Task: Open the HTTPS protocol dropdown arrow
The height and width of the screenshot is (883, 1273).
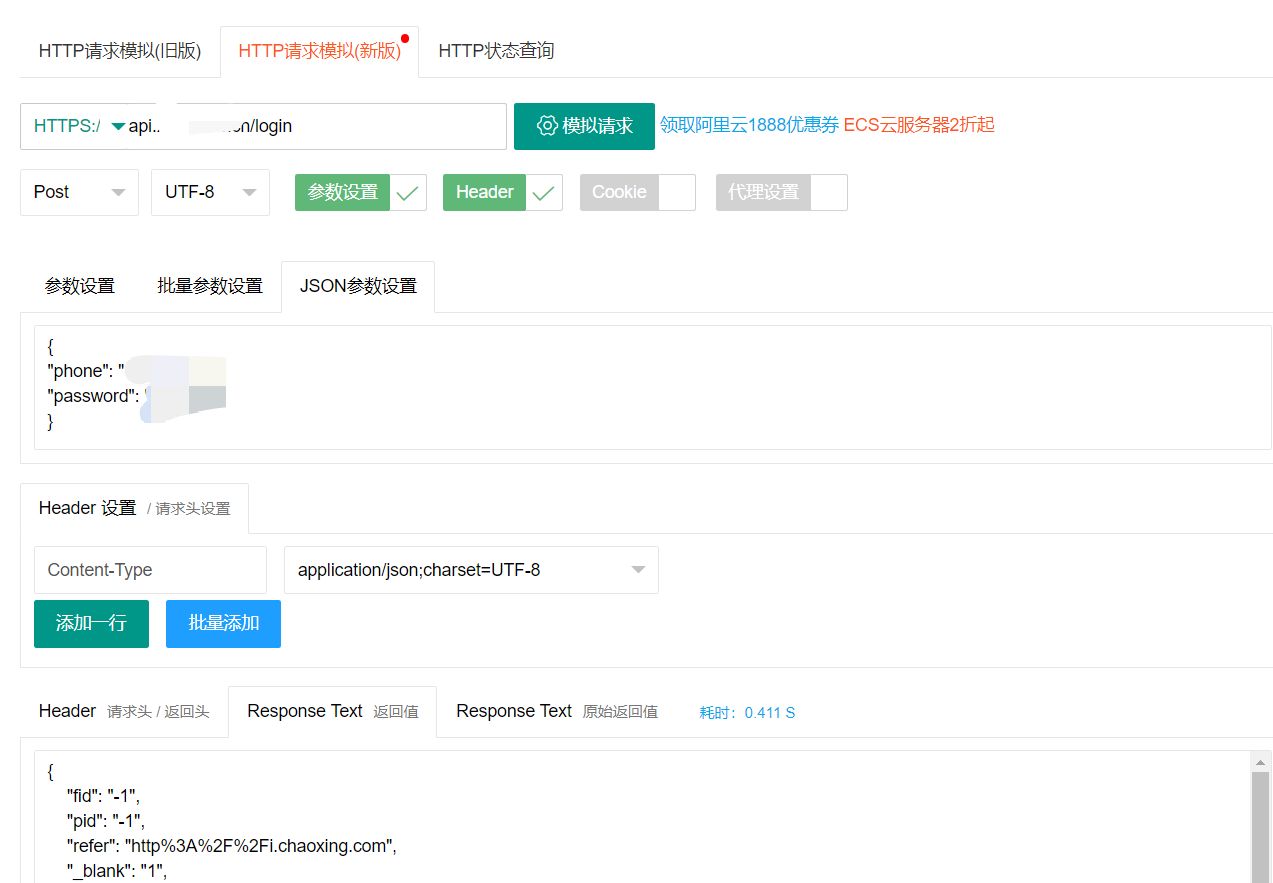Action: point(118,126)
